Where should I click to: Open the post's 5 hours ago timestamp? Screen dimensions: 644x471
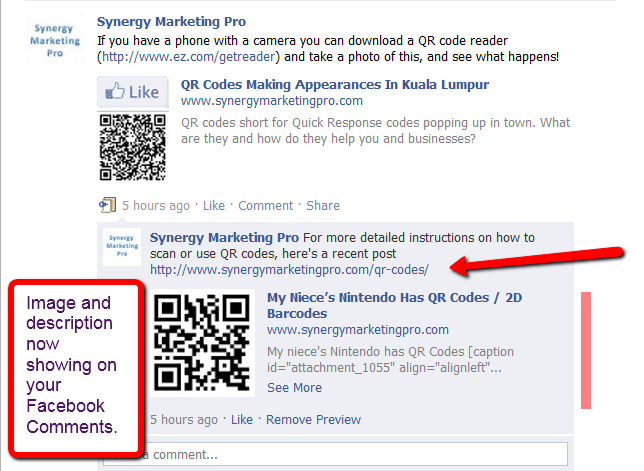156,206
